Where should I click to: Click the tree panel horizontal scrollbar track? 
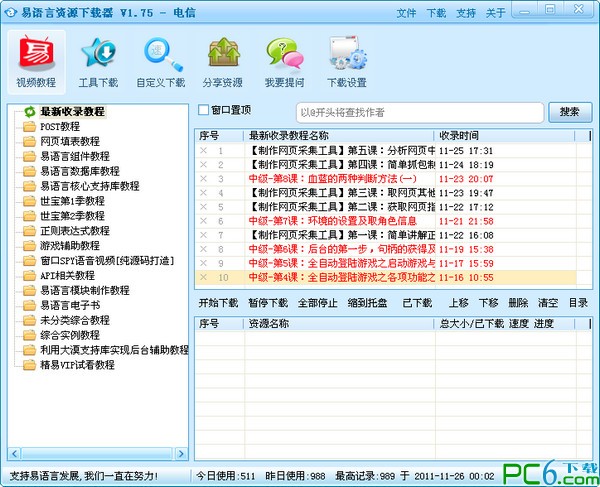[98, 454]
